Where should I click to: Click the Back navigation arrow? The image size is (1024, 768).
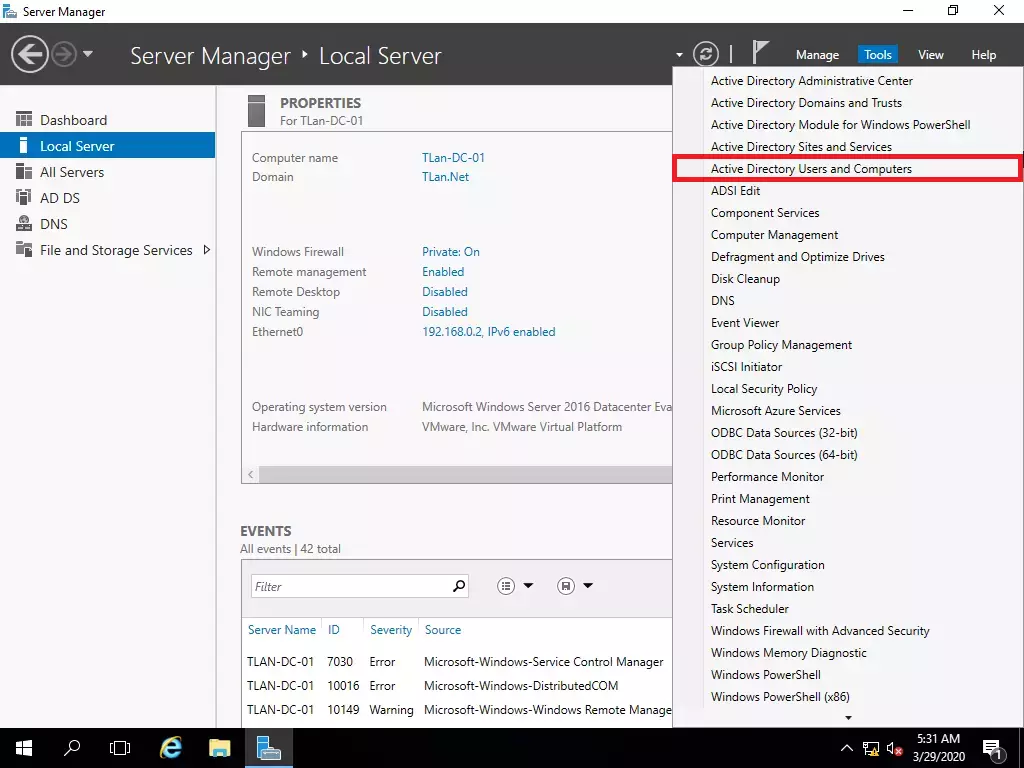pos(29,54)
